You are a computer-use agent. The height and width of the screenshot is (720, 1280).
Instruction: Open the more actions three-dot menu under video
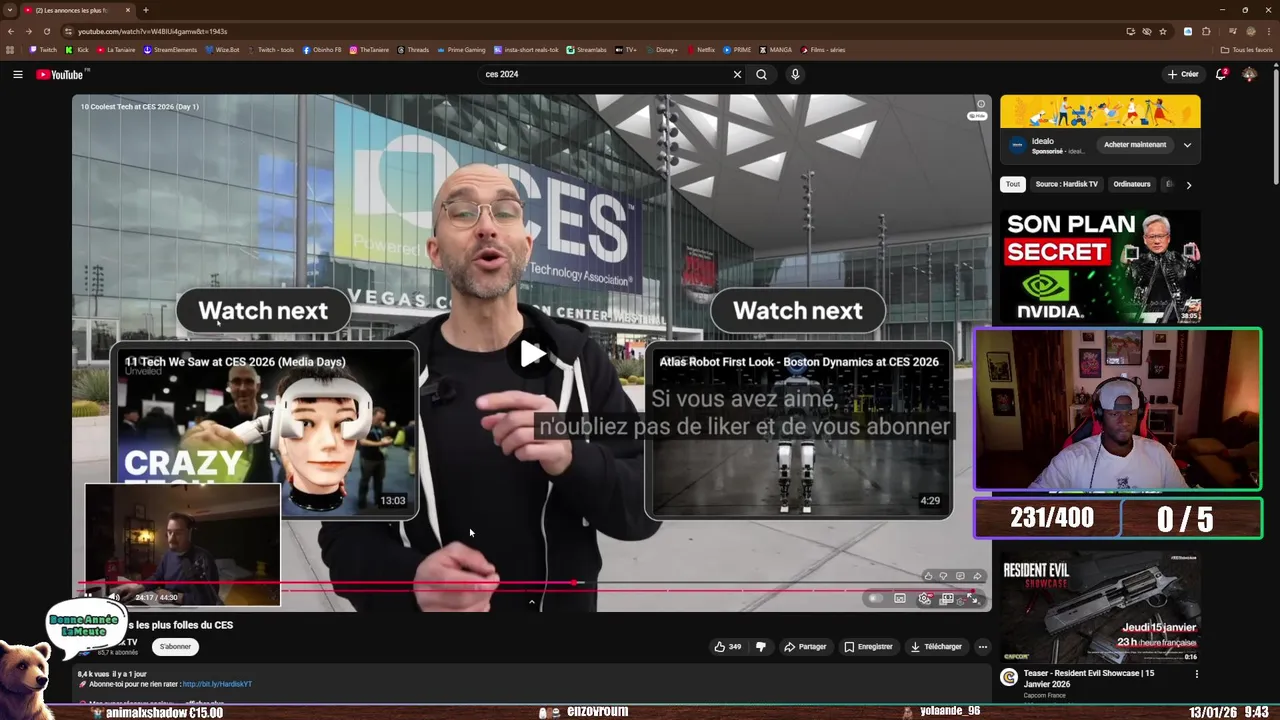pyautogui.click(x=982, y=647)
